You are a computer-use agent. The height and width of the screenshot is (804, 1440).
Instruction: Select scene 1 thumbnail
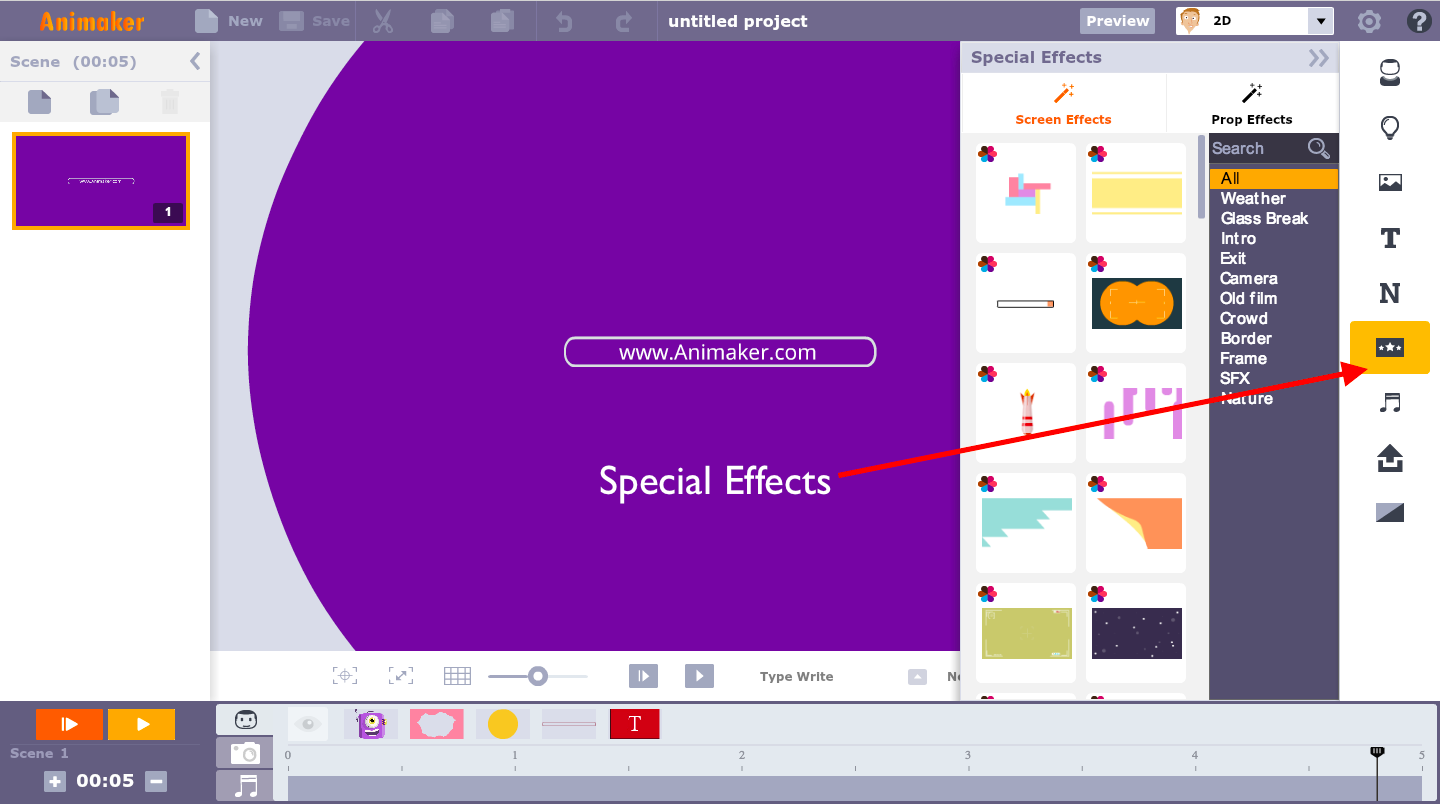[101, 181]
